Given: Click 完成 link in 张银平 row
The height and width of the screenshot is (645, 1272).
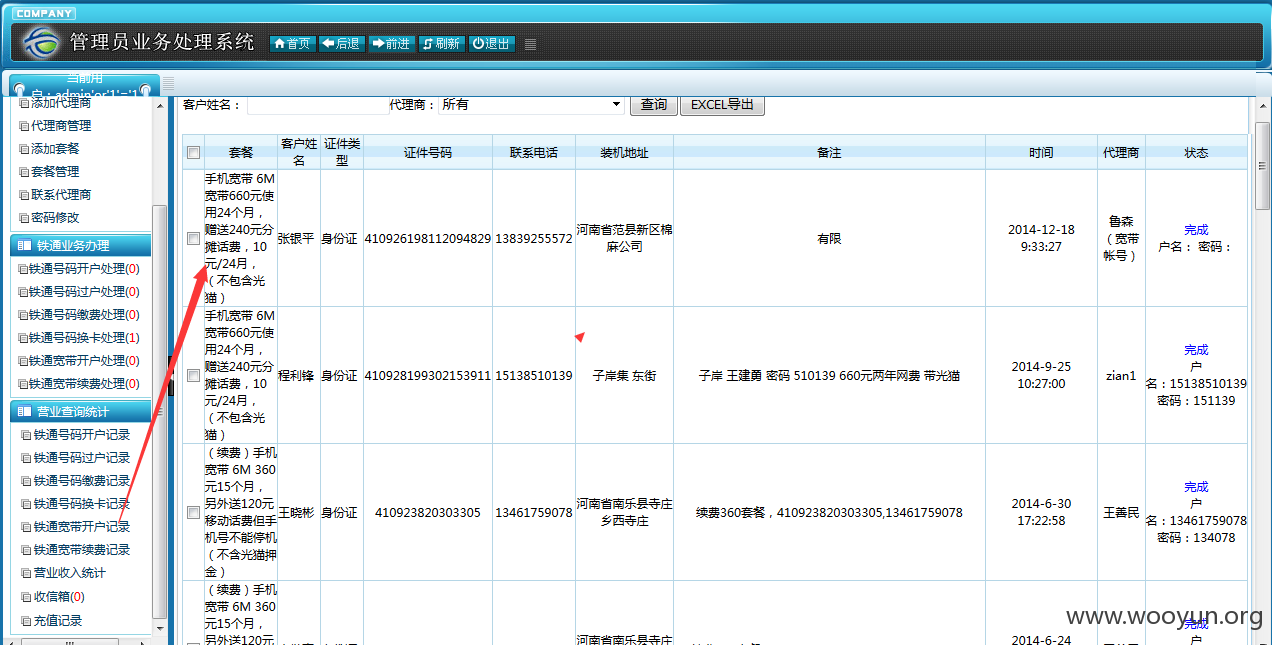Looking at the screenshot, I should tap(1196, 230).
